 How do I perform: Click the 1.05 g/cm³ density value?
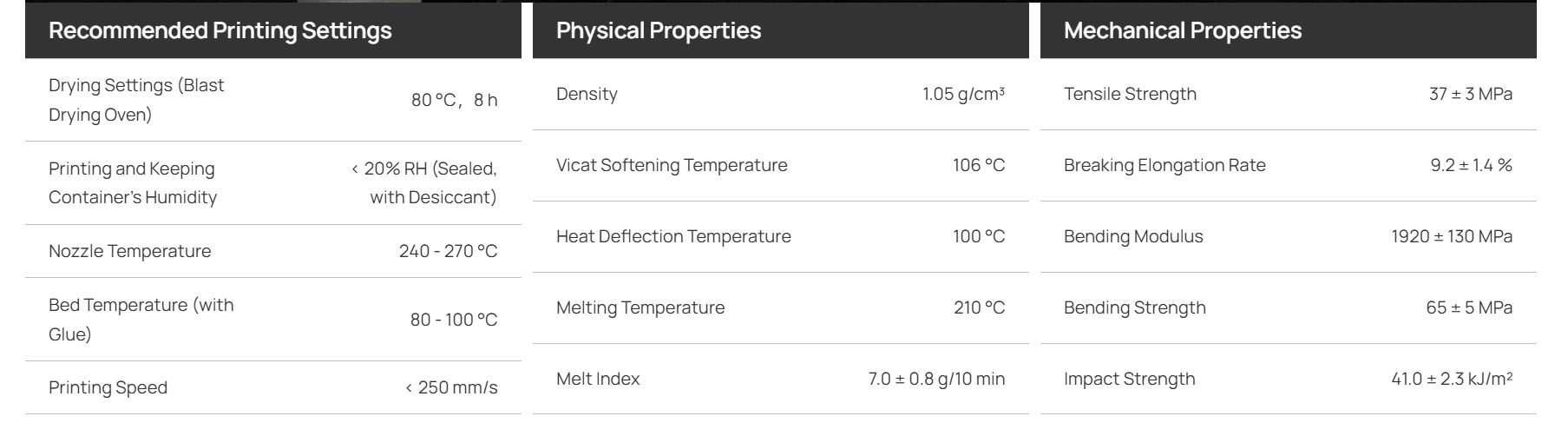click(963, 94)
